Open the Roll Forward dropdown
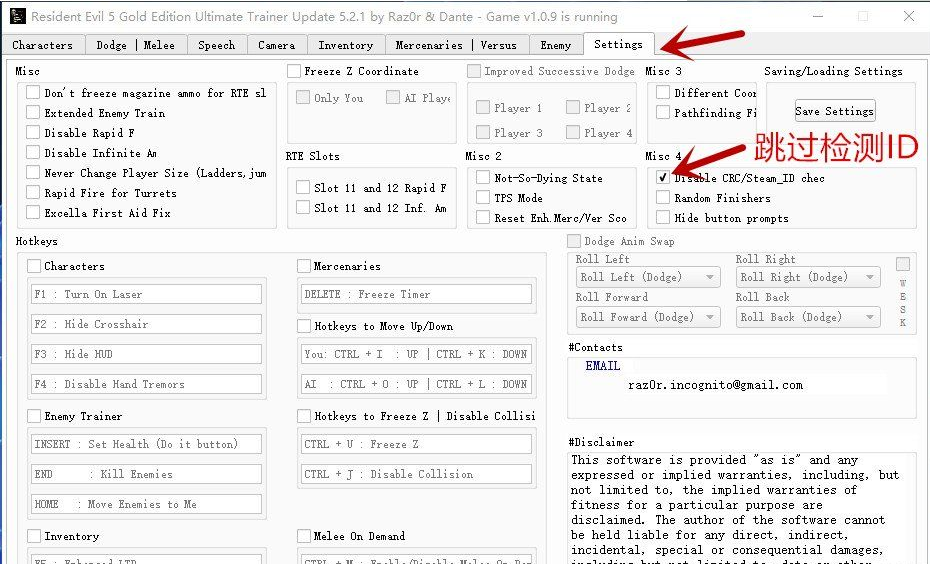Image resolution: width=930 pixels, height=564 pixels. coord(647,317)
